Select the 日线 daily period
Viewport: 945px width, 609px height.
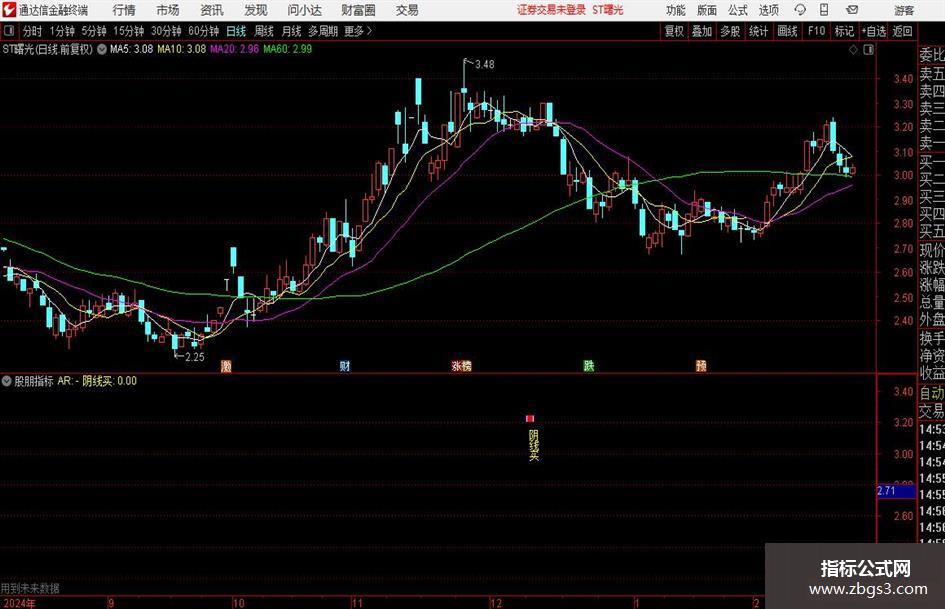(x=236, y=31)
